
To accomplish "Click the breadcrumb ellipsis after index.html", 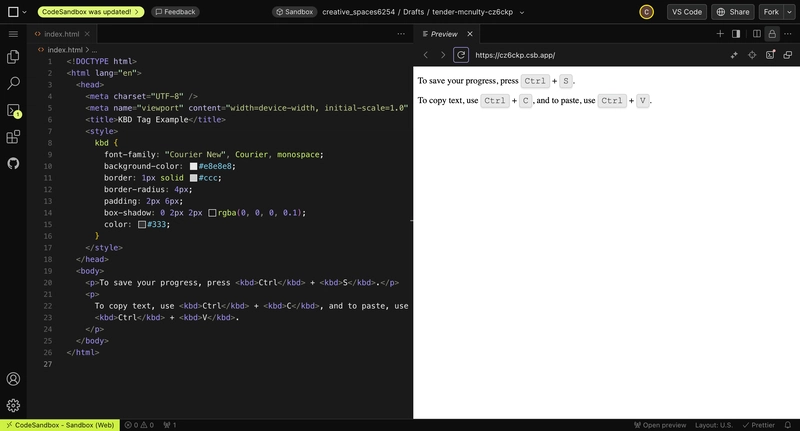I will coord(94,50).
